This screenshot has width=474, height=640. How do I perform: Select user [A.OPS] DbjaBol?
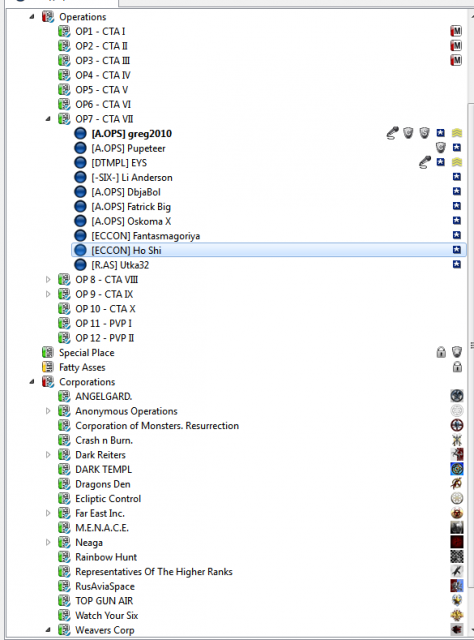tap(126, 192)
